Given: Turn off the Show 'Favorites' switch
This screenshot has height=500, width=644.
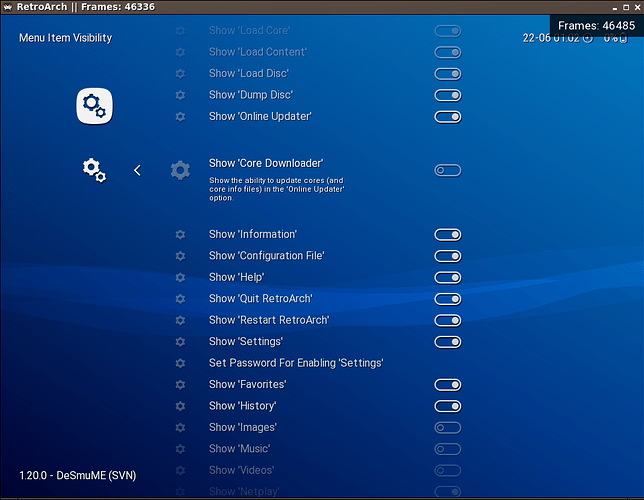Looking at the screenshot, I should (448, 385).
